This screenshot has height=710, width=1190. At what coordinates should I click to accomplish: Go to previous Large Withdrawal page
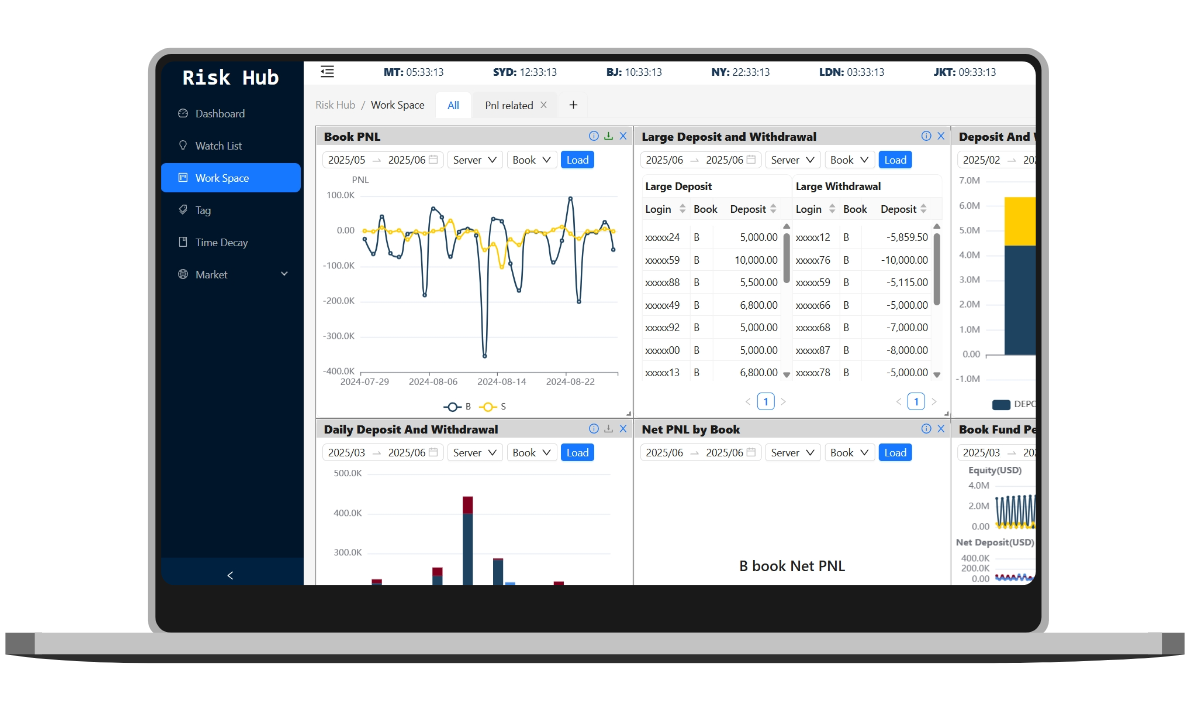899,401
